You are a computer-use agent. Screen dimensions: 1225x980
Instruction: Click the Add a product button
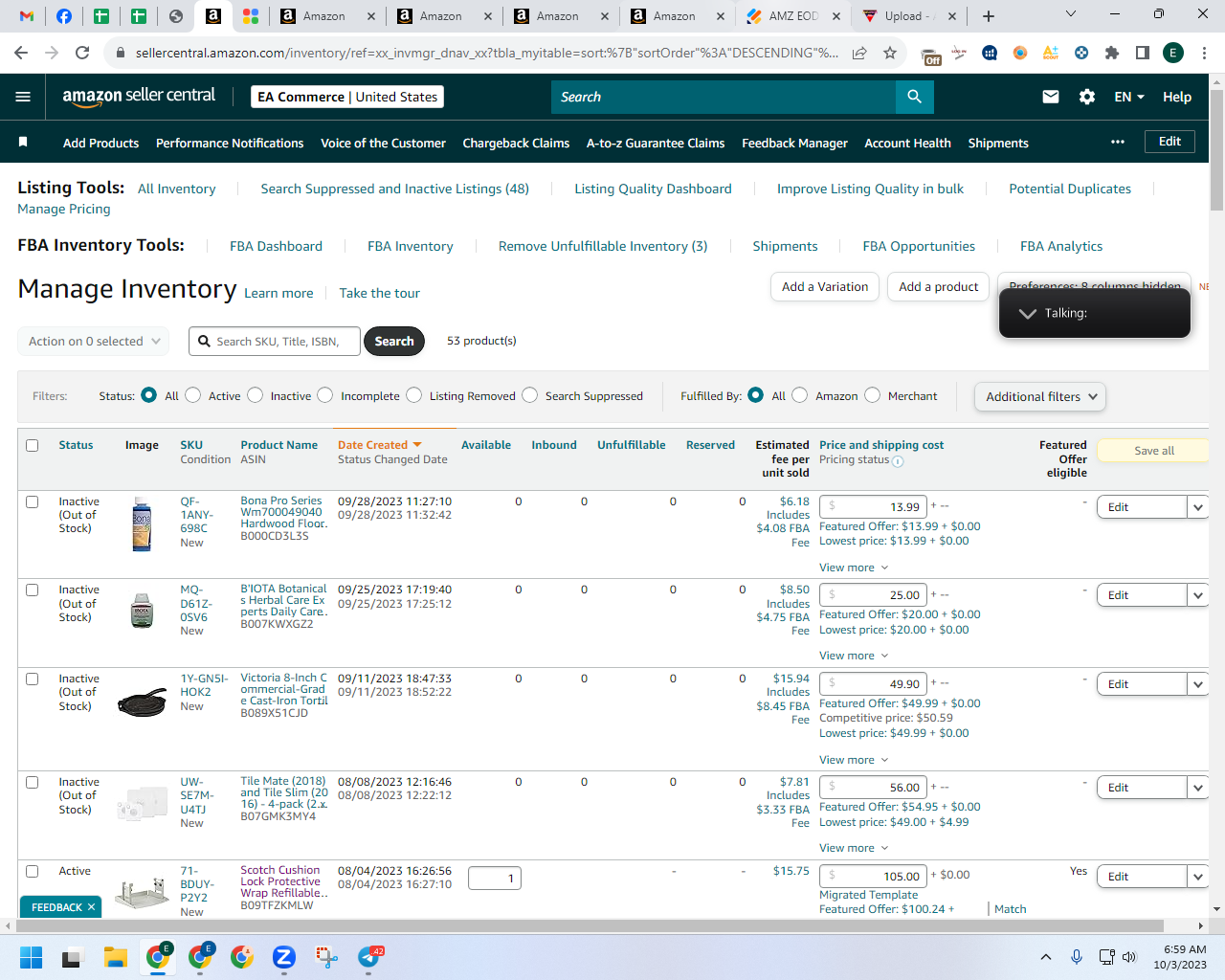click(x=938, y=287)
